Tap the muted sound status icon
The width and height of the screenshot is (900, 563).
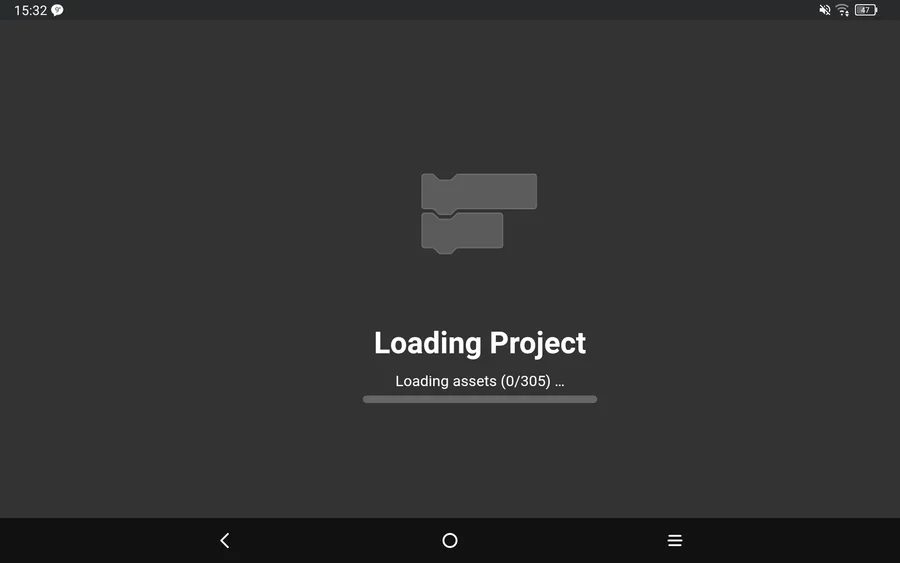[x=825, y=10]
